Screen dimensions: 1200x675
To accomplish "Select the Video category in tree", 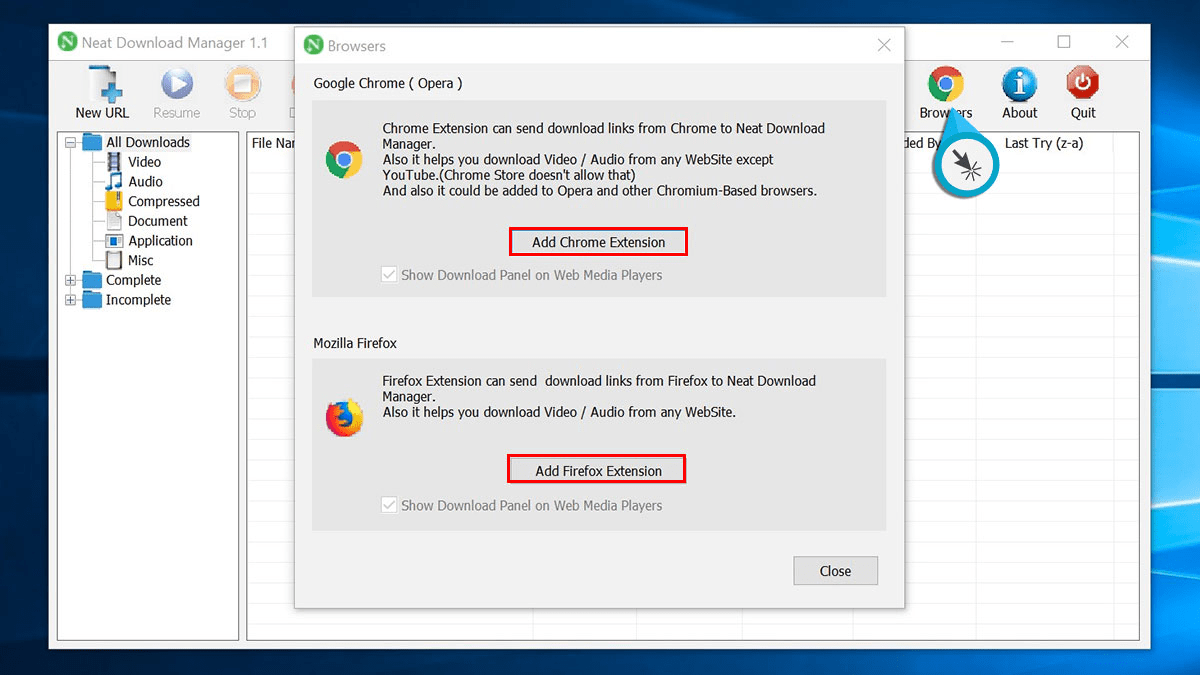I will click(x=144, y=162).
